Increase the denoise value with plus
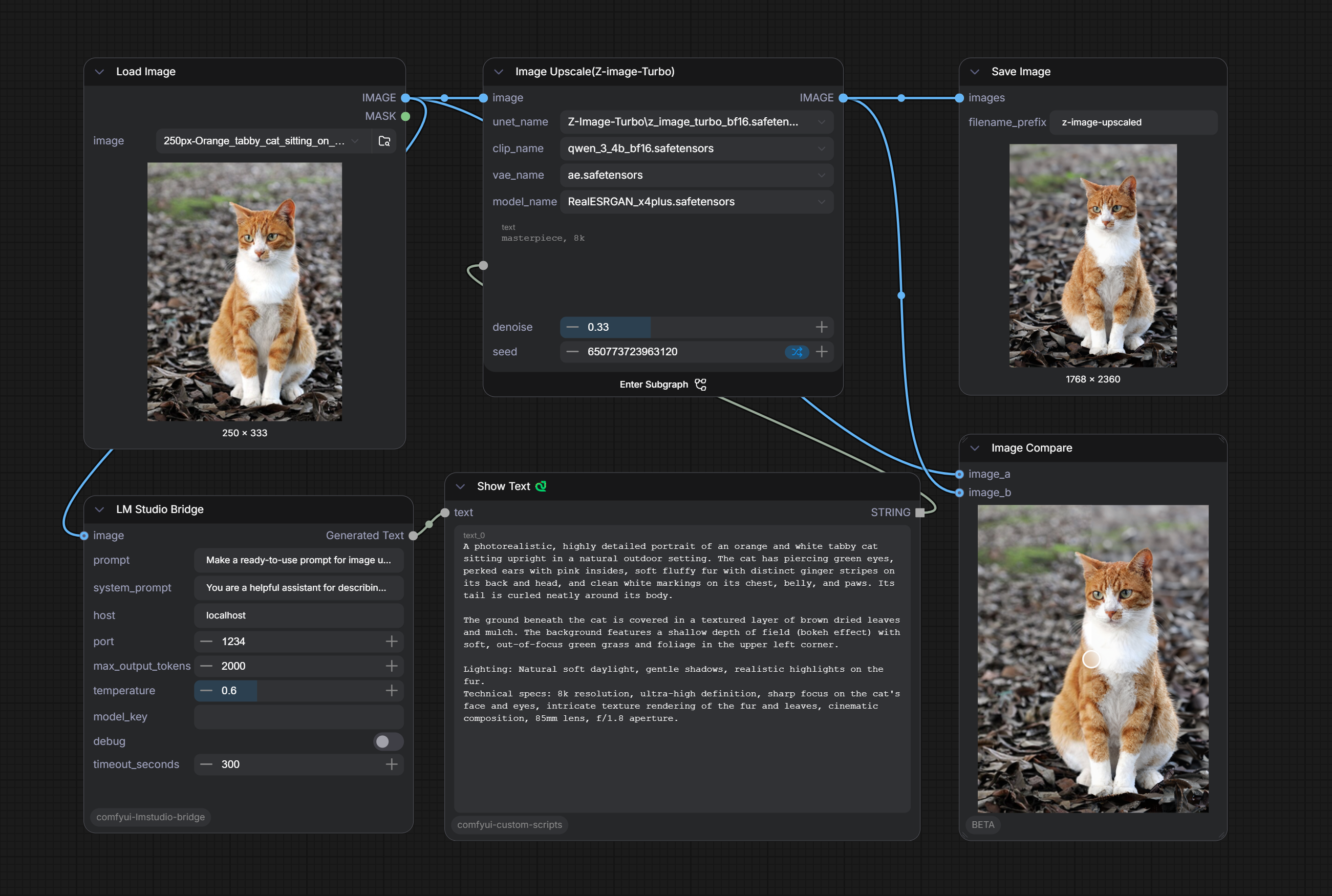 click(821, 327)
